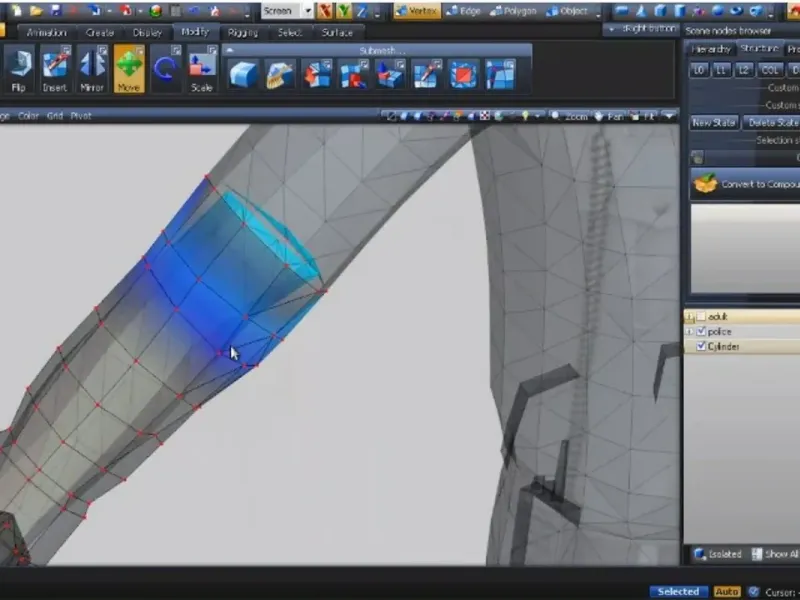This screenshot has height=600, width=800.
Task: Click the third Submesh icon with the red left arrow
Action: pyautogui.click(x=316, y=74)
